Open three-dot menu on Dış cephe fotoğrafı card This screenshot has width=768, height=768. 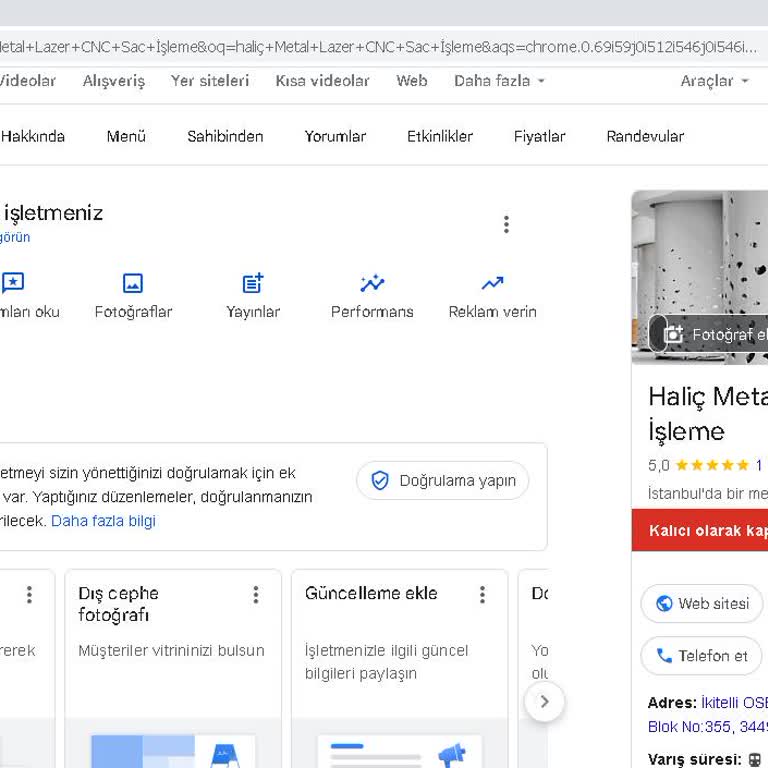pyautogui.click(x=256, y=595)
